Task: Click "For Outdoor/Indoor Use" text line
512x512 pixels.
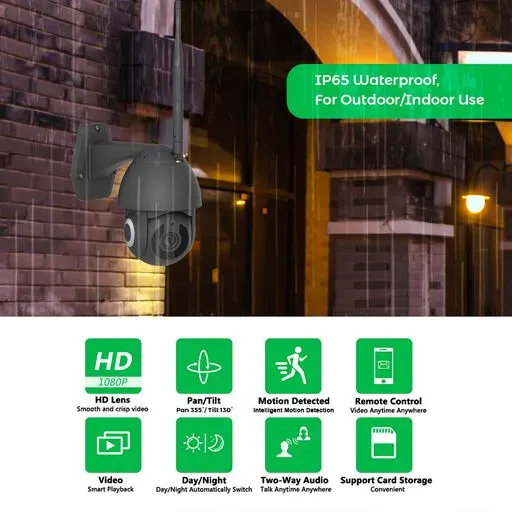Action: click(399, 100)
